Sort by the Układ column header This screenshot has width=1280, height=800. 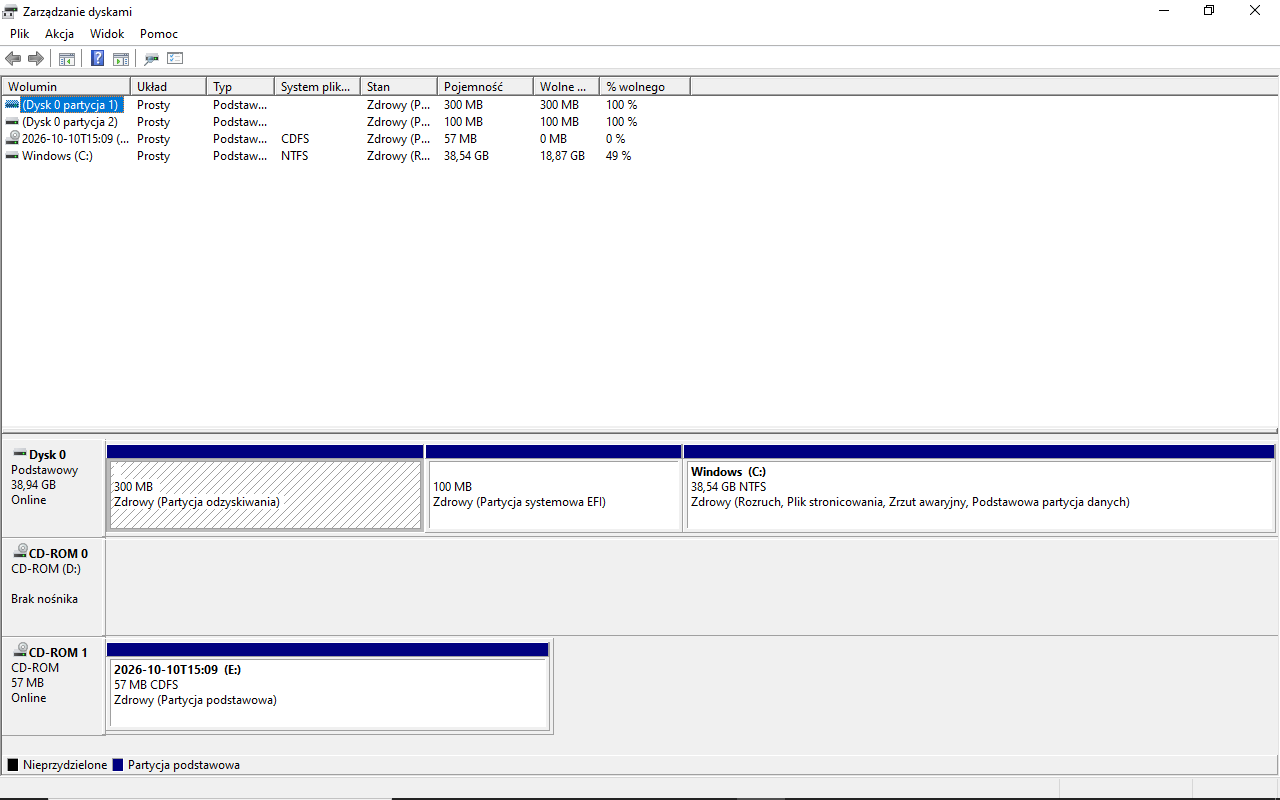(x=168, y=87)
